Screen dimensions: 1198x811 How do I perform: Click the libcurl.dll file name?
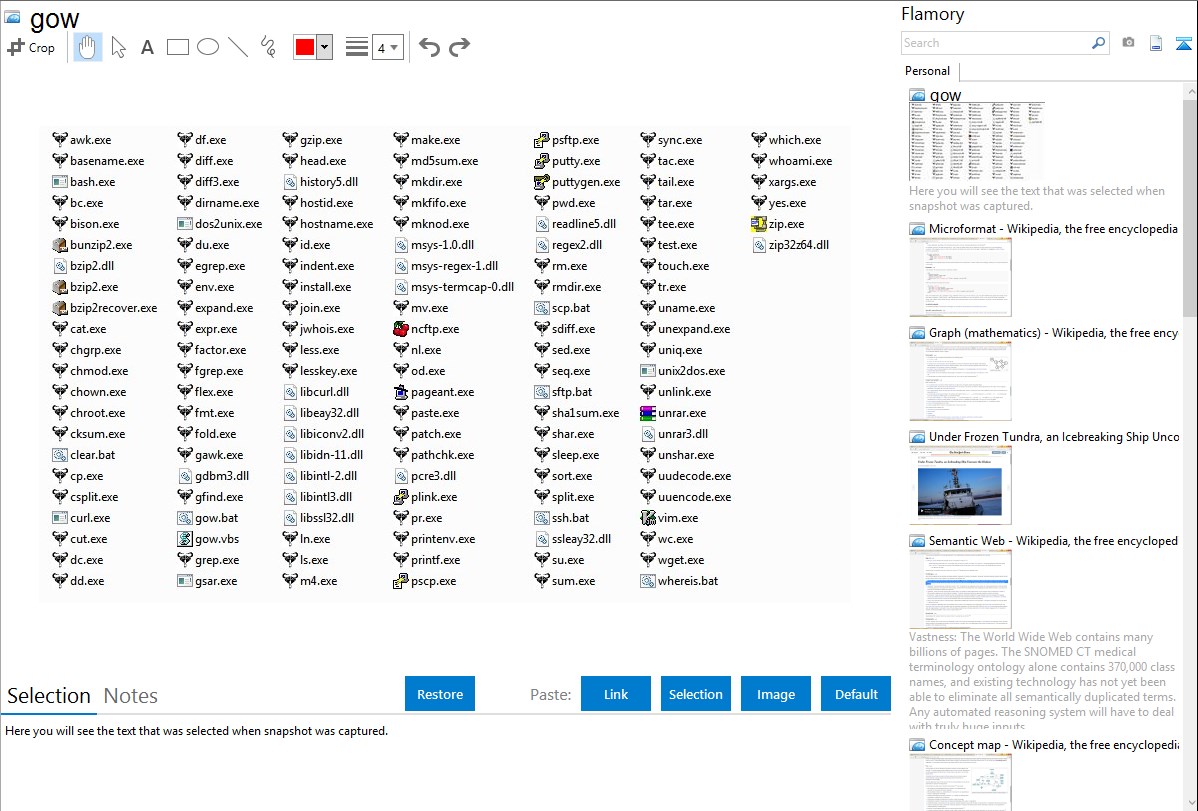tap(325, 392)
